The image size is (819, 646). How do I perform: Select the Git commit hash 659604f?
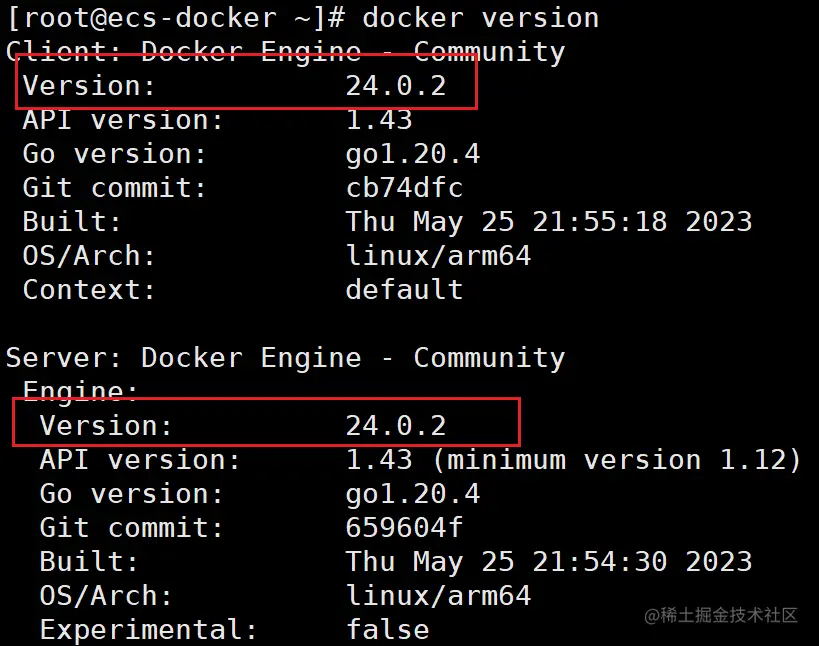404,528
